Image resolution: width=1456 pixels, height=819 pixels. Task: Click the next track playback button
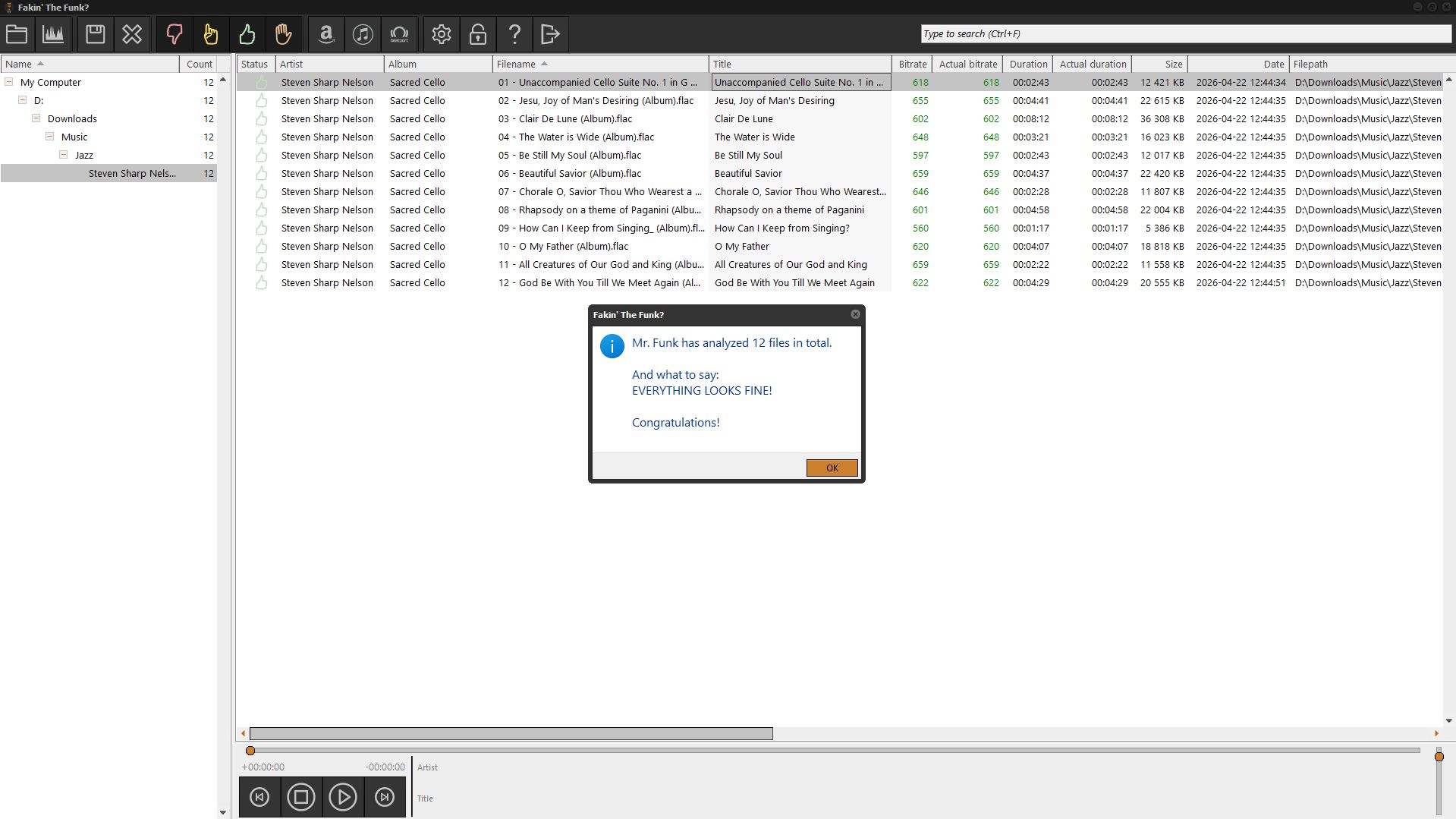click(x=385, y=797)
